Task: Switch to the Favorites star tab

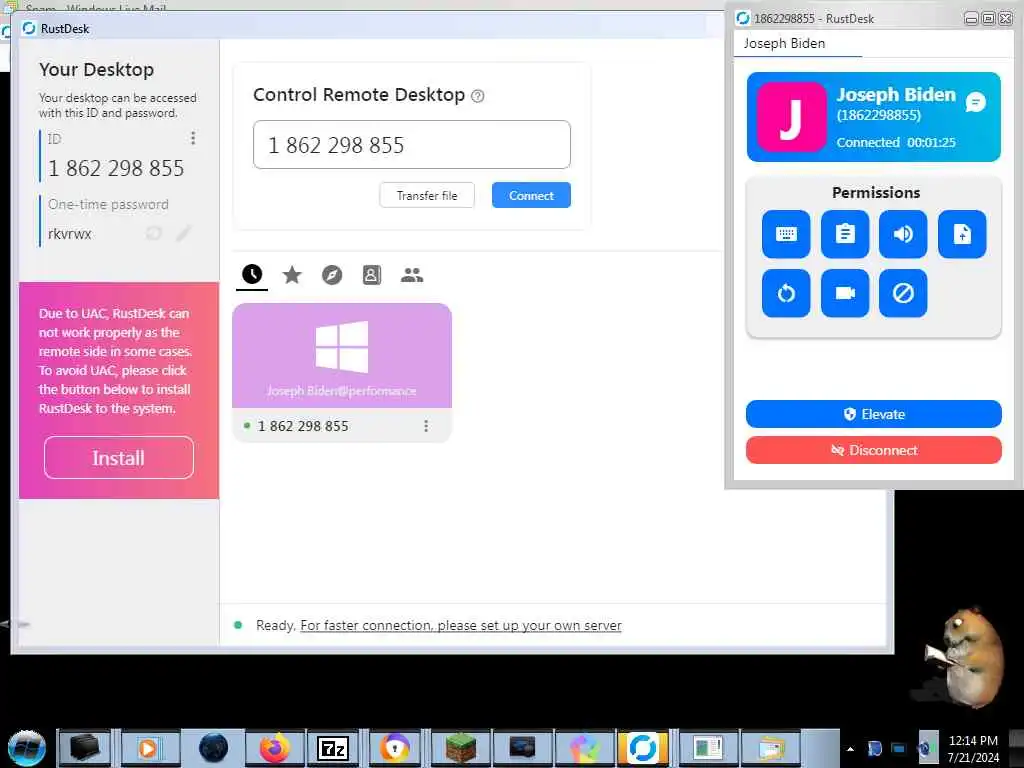Action: 292,275
